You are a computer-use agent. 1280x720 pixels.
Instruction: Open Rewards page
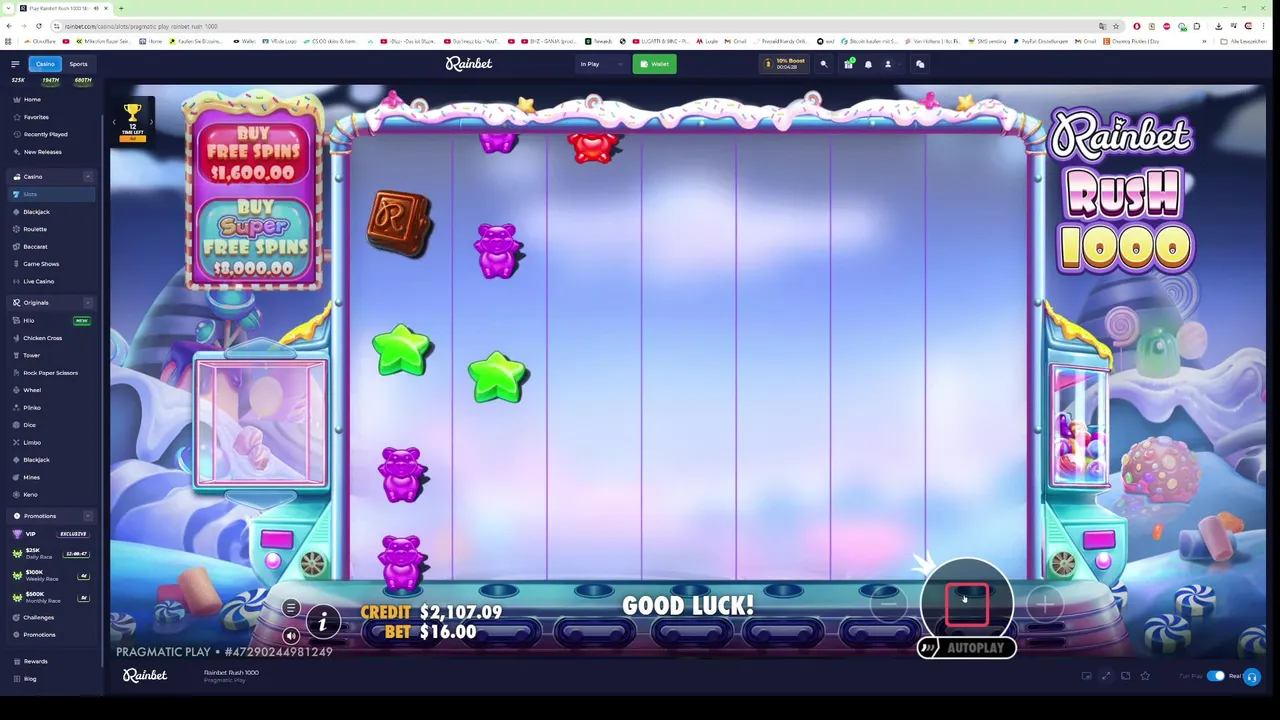pyautogui.click(x=35, y=662)
